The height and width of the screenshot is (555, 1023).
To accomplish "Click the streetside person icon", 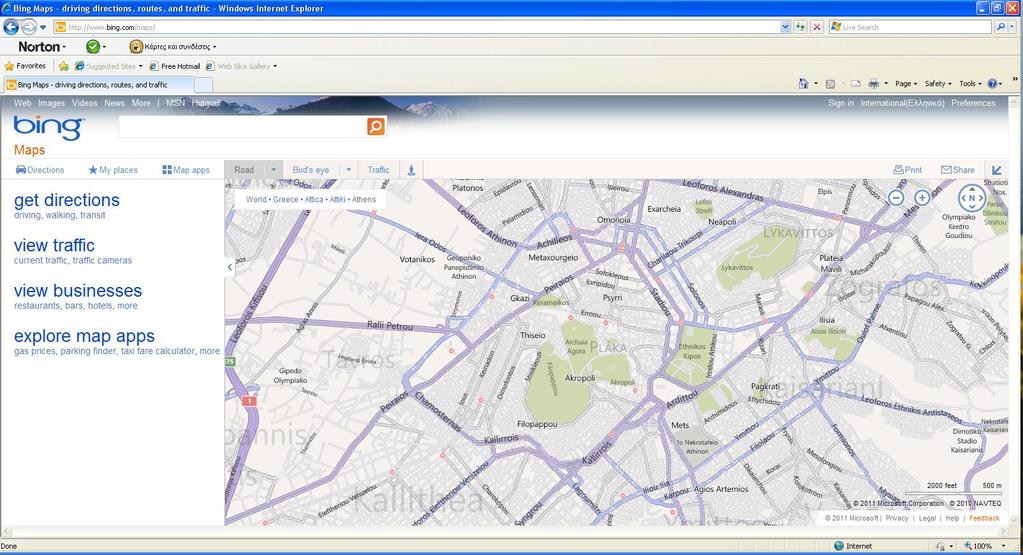I will (x=411, y=170).
